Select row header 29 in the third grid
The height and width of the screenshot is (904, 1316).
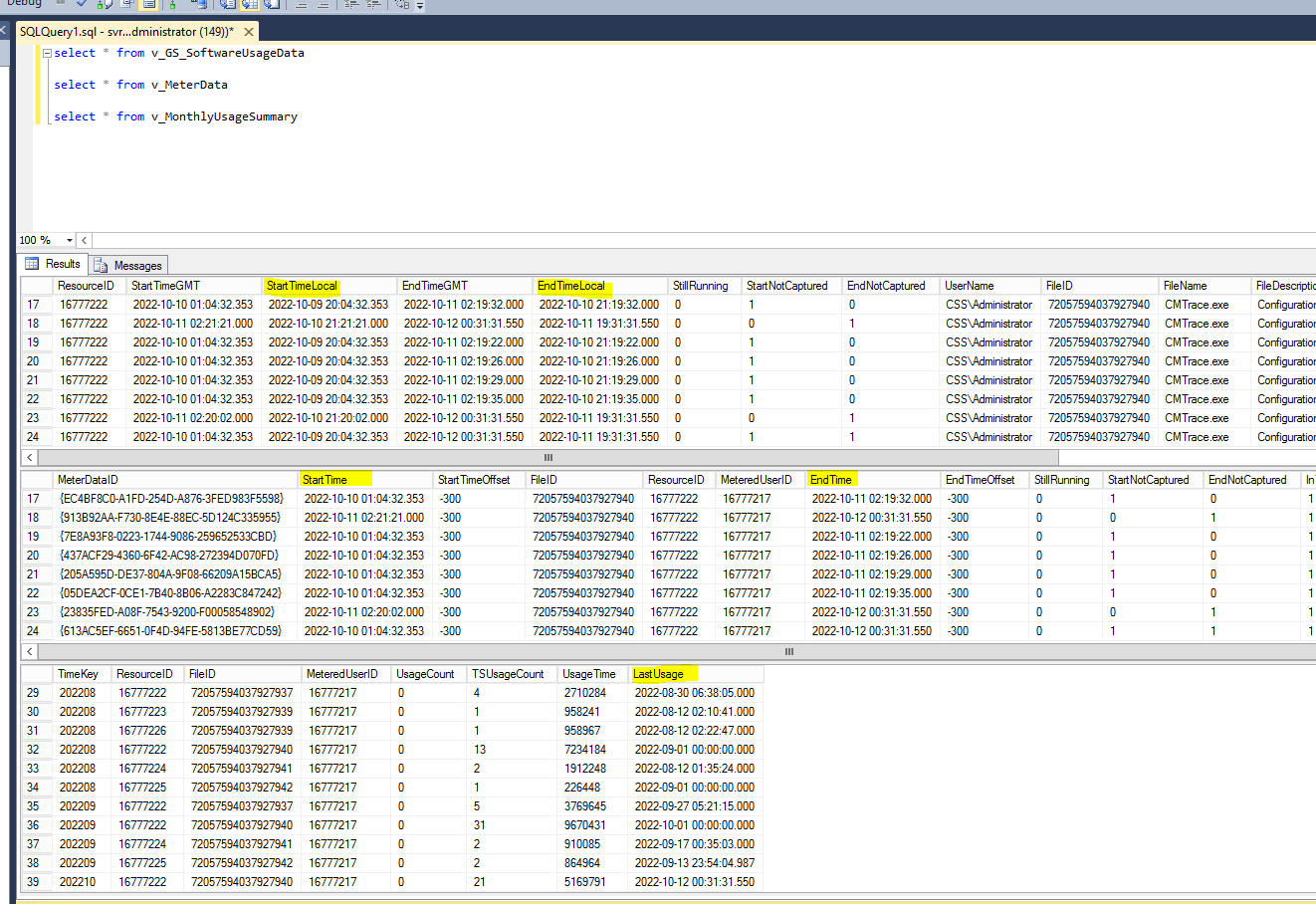pos(37,693)
